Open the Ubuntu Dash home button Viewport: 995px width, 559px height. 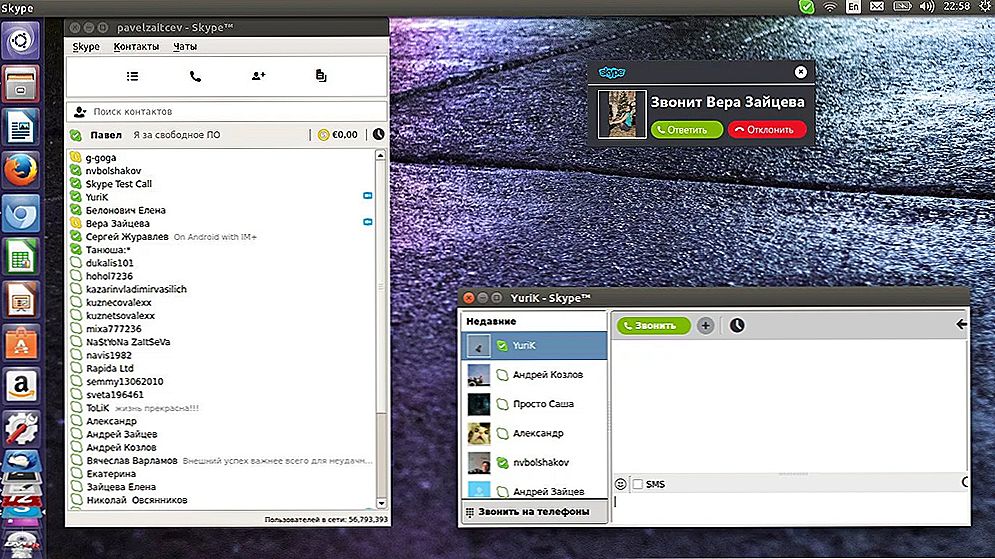(21, 41)
